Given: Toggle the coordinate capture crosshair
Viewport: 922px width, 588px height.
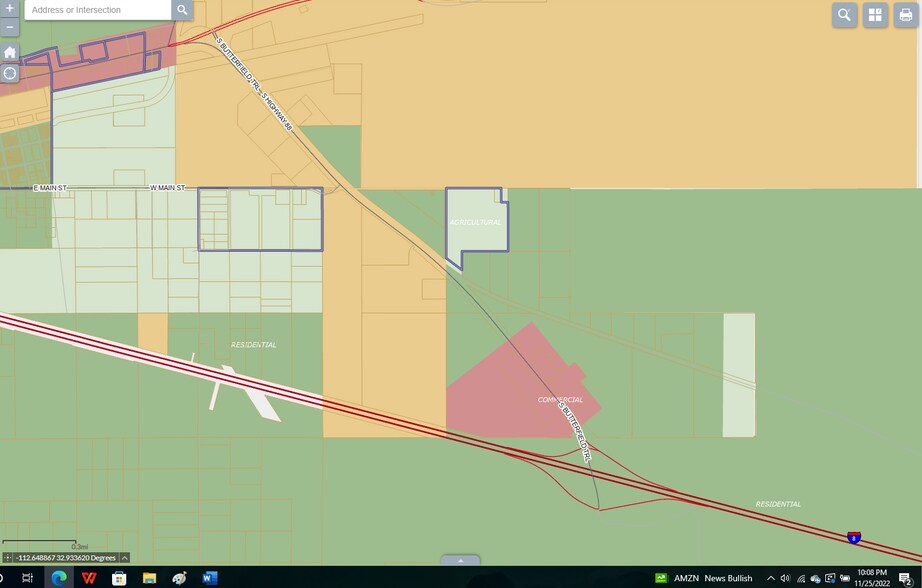Looking at the screenshot, I should click(8, 558).
